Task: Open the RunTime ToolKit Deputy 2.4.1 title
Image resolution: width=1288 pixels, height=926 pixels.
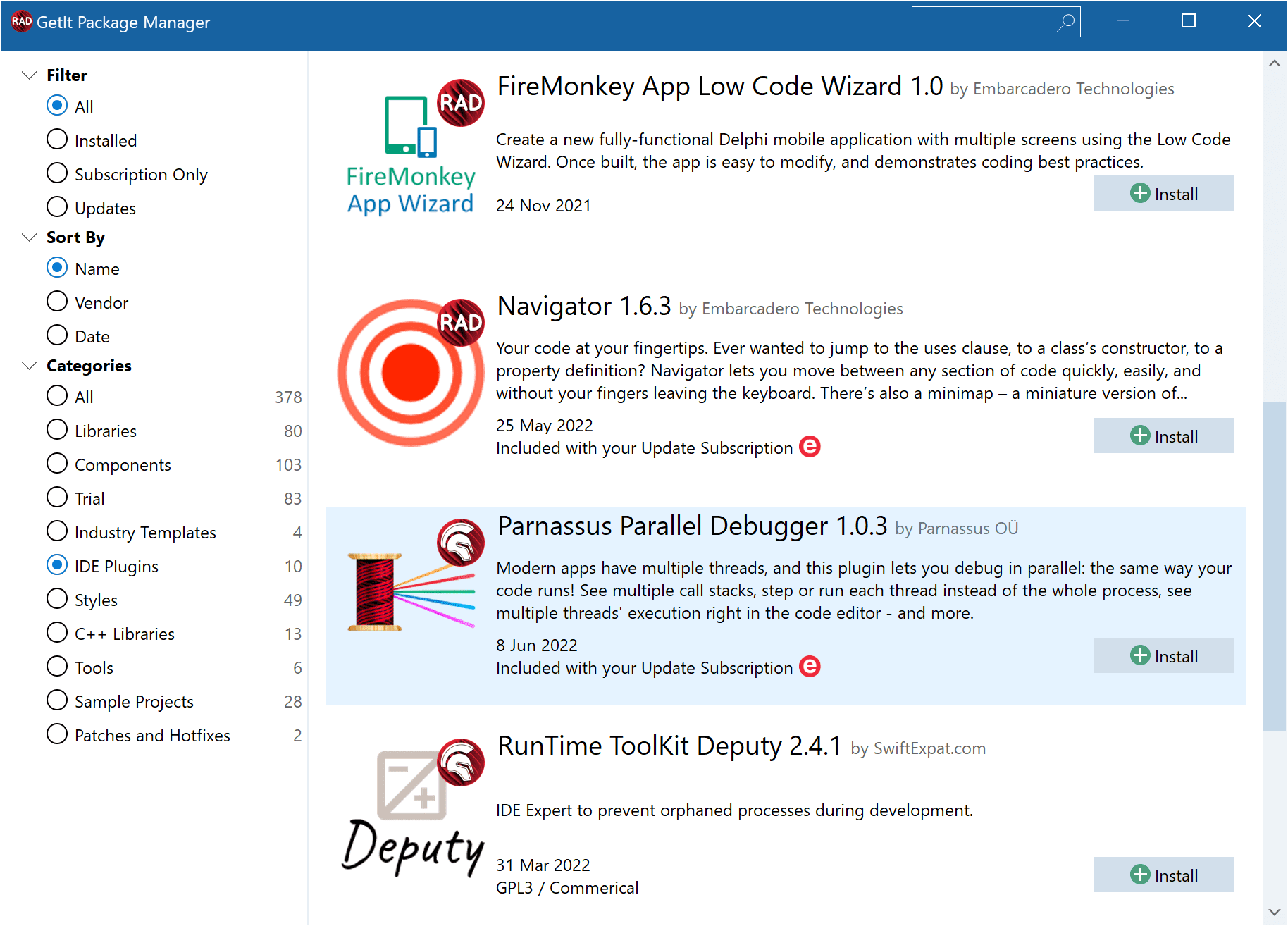Action: point(669,746)
